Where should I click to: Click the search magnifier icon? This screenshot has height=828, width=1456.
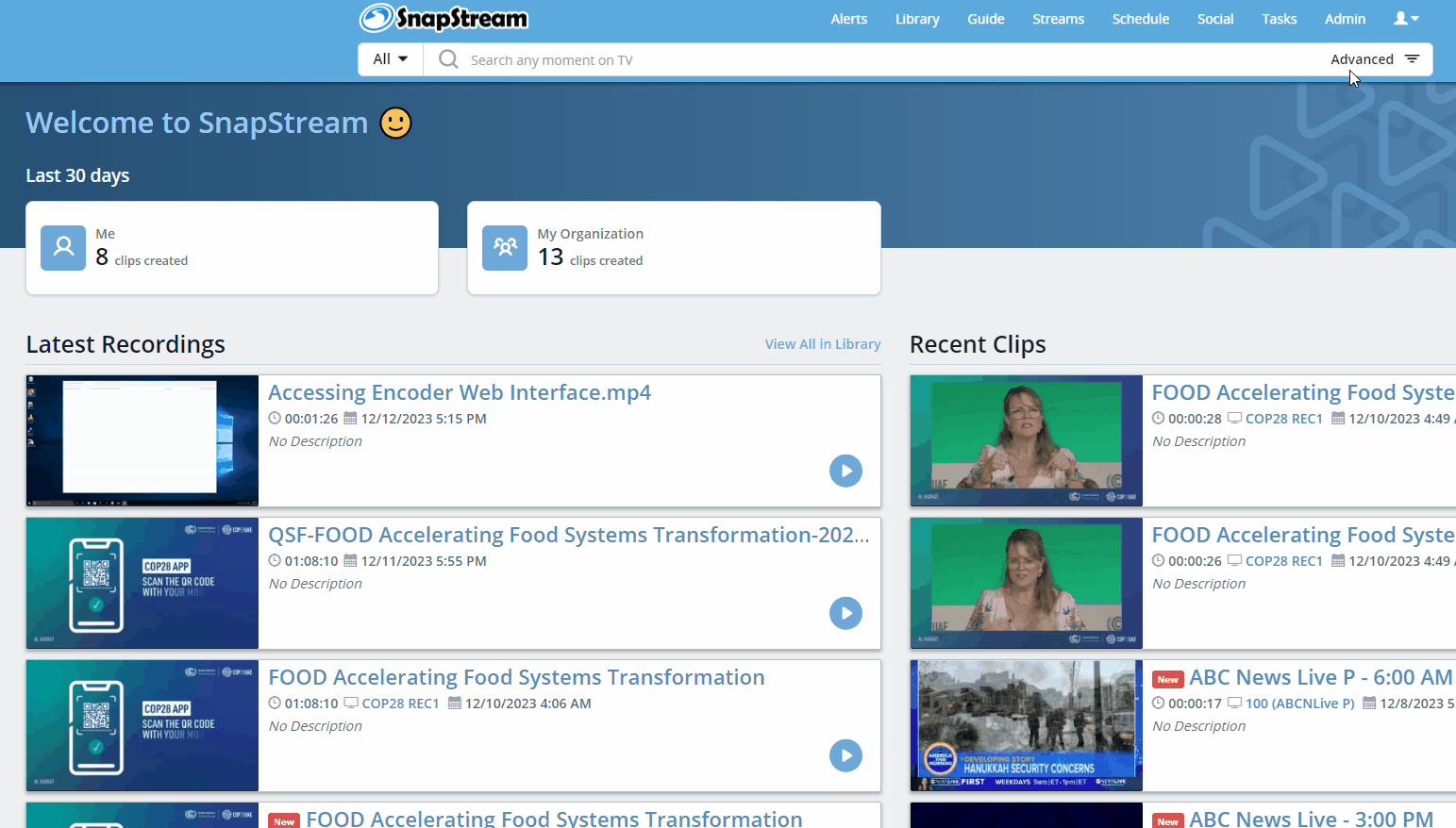[449, 59]
